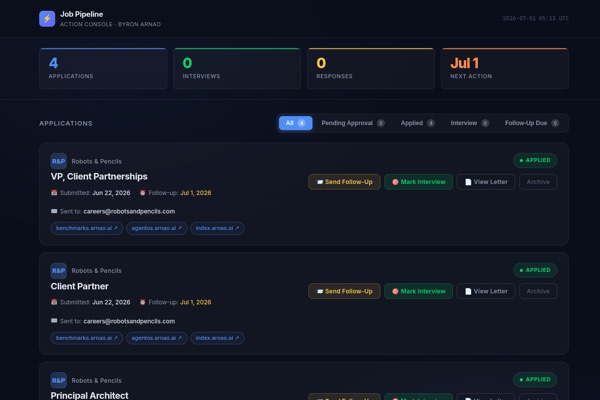The image size is (600, 400).
Task: Open agentos.arnao.ai link on Client Partner card
Action: pyautogui.click(x=157, y=338)
